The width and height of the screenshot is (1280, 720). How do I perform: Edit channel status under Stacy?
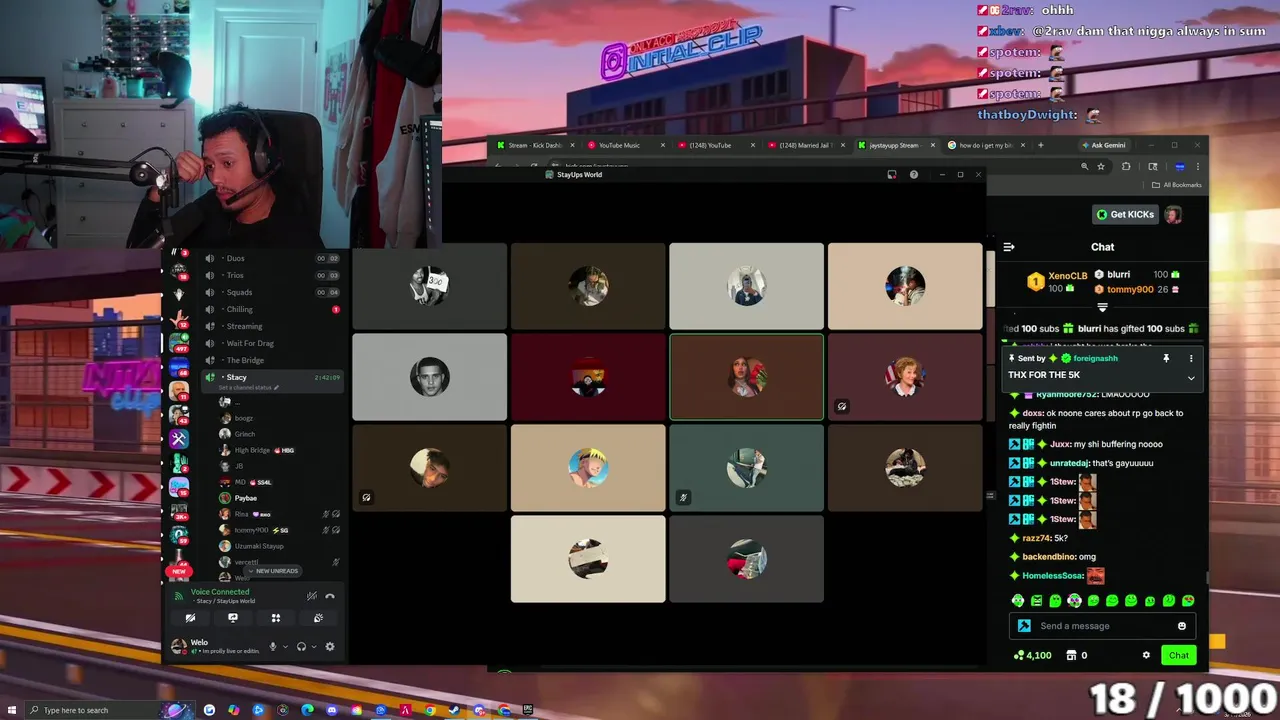pos(249,387)
